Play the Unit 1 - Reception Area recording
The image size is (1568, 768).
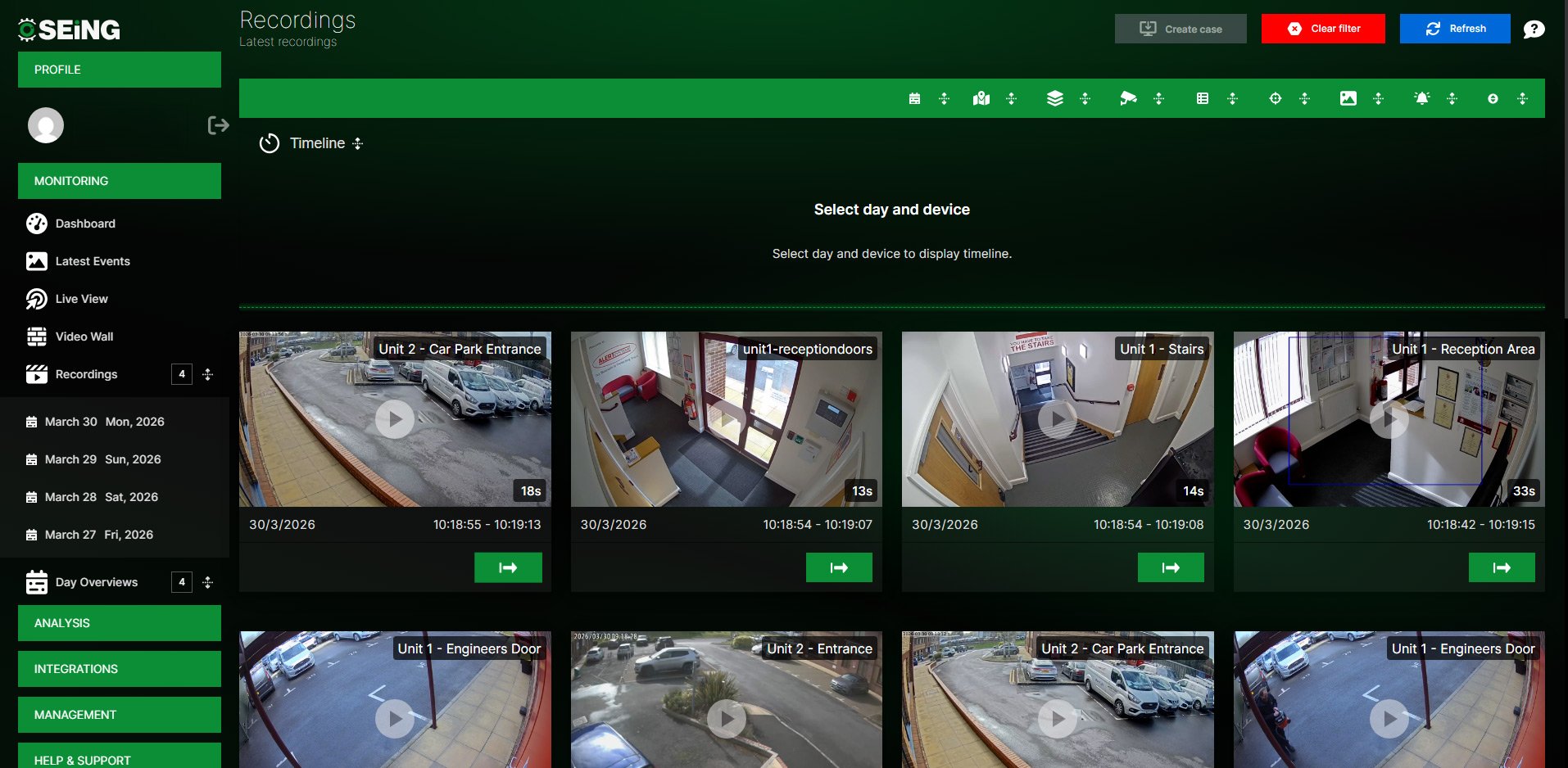tap(1389, 419)
